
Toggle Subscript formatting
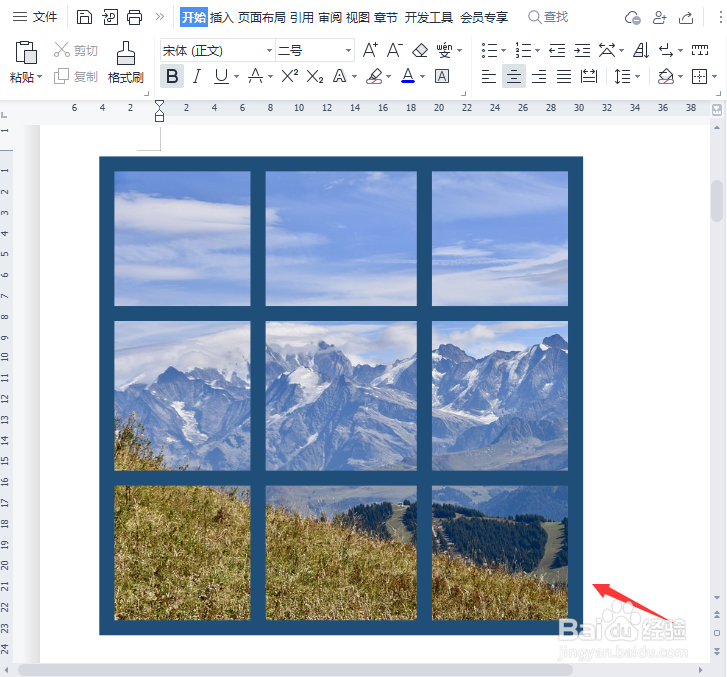315,77
